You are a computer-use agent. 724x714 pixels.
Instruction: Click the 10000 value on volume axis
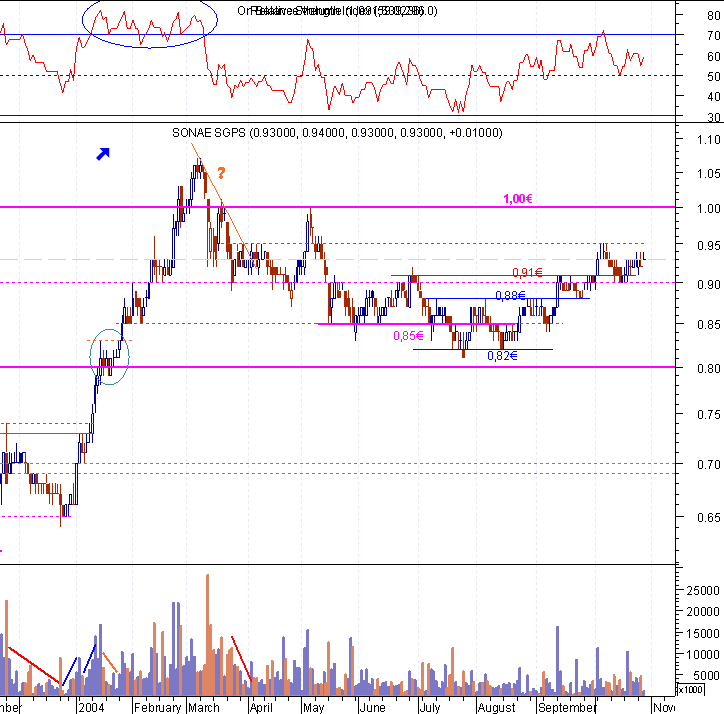(703, 655)
